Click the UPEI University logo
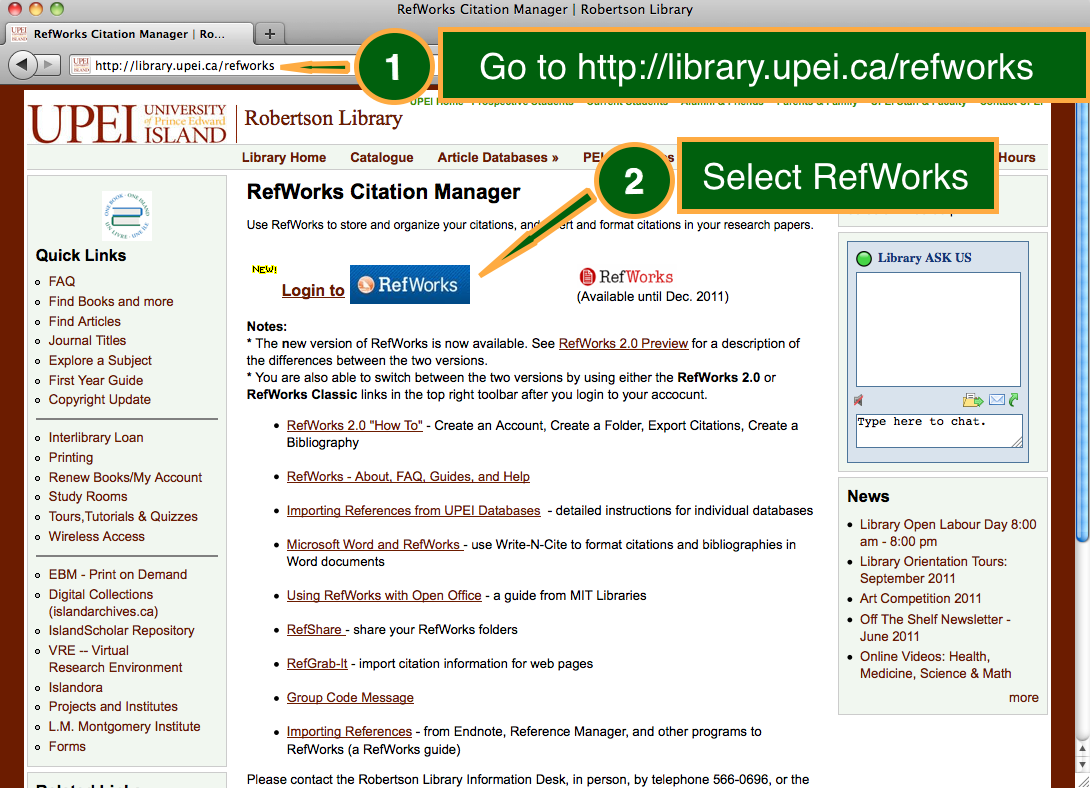 (x=128, y=124)
